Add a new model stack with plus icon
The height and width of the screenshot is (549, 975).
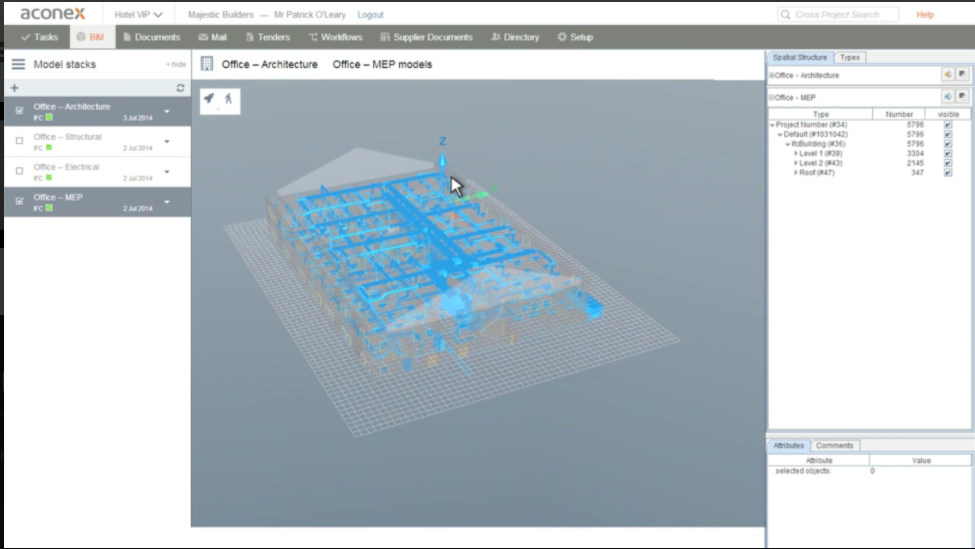[15, 89]
